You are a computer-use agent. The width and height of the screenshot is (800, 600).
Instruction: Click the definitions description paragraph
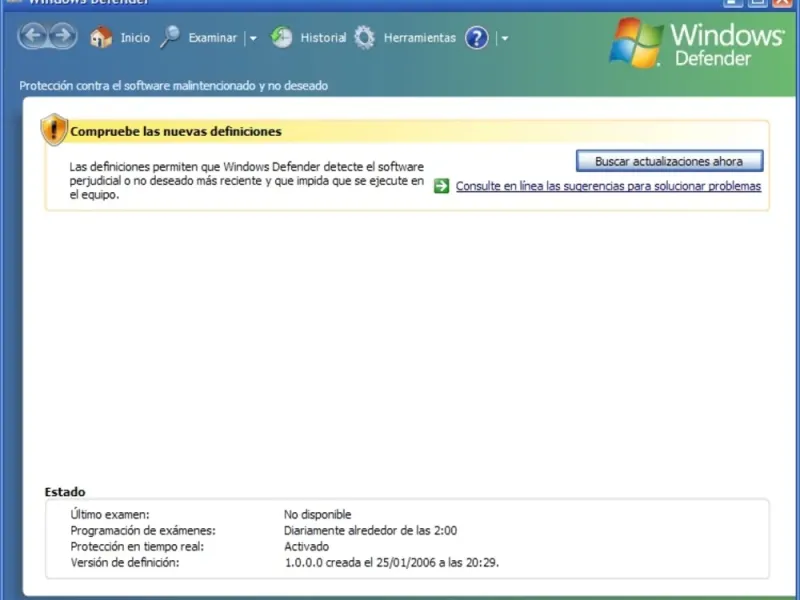click(x=246, y=181)
